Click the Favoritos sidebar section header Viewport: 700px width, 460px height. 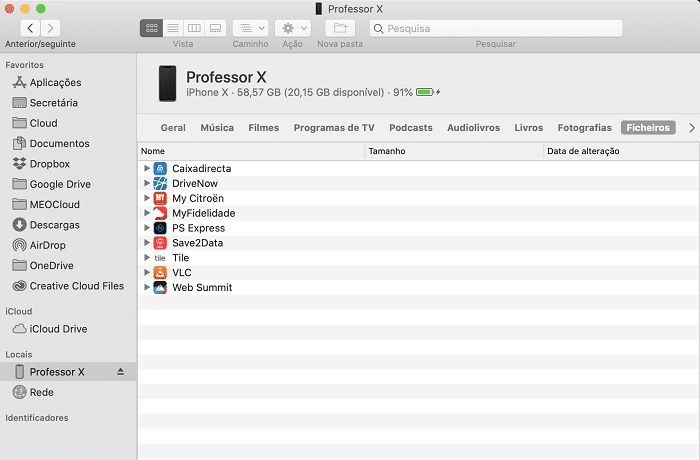25,65
